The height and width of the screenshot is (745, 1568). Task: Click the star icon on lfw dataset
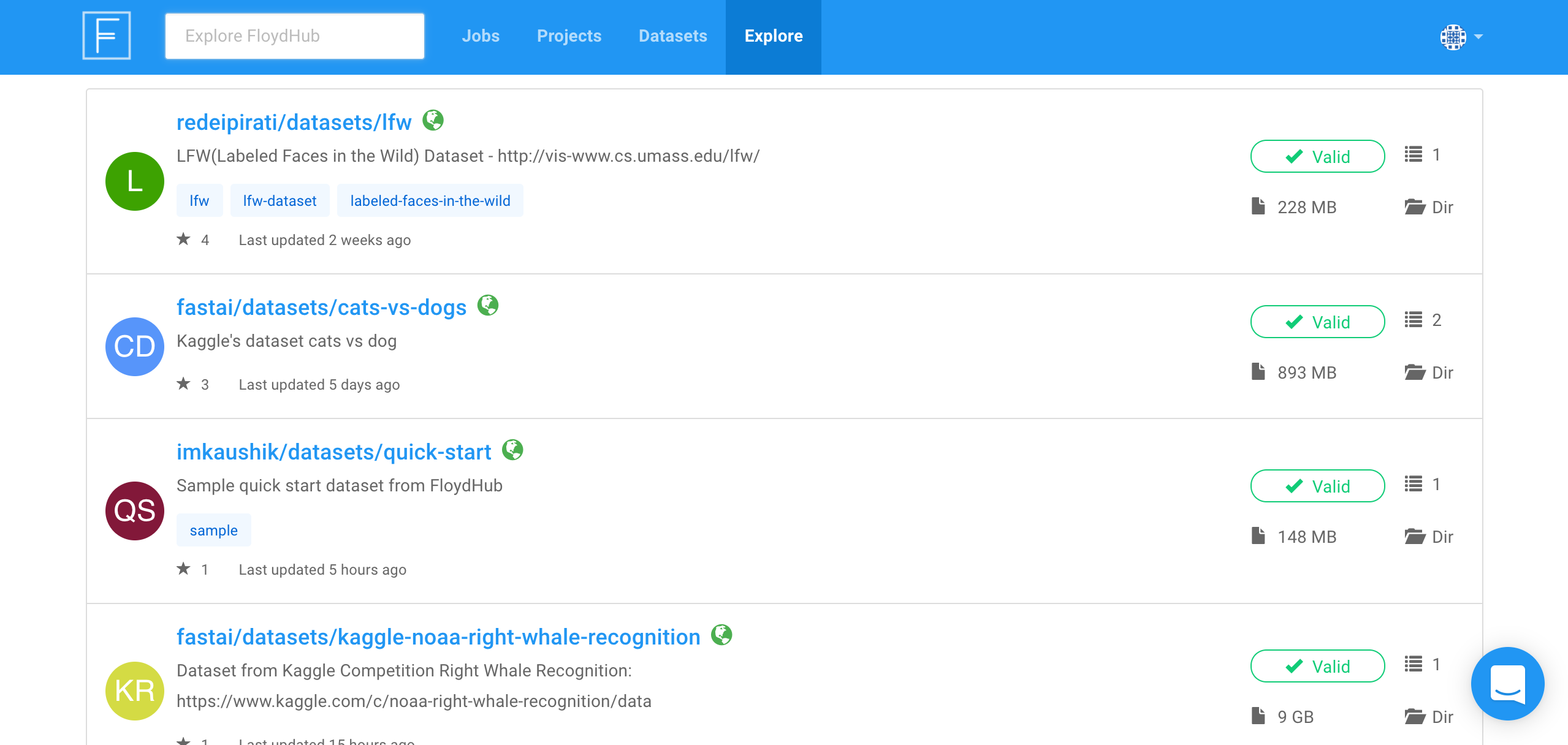(x=183, y=239)
